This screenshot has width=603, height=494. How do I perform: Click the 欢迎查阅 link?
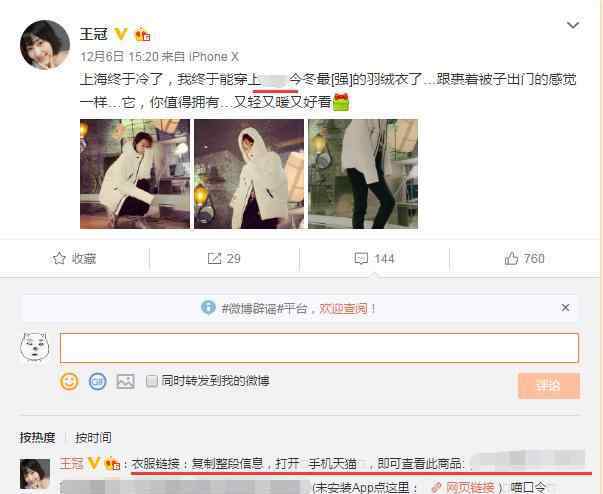343,308
